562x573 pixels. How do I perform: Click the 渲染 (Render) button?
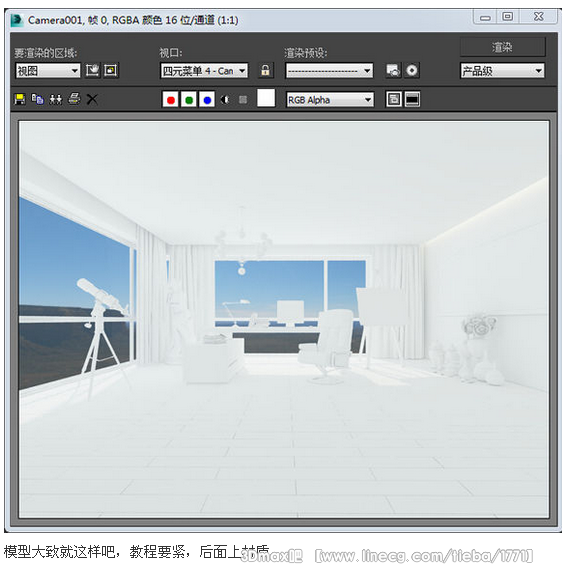[502, 47]
